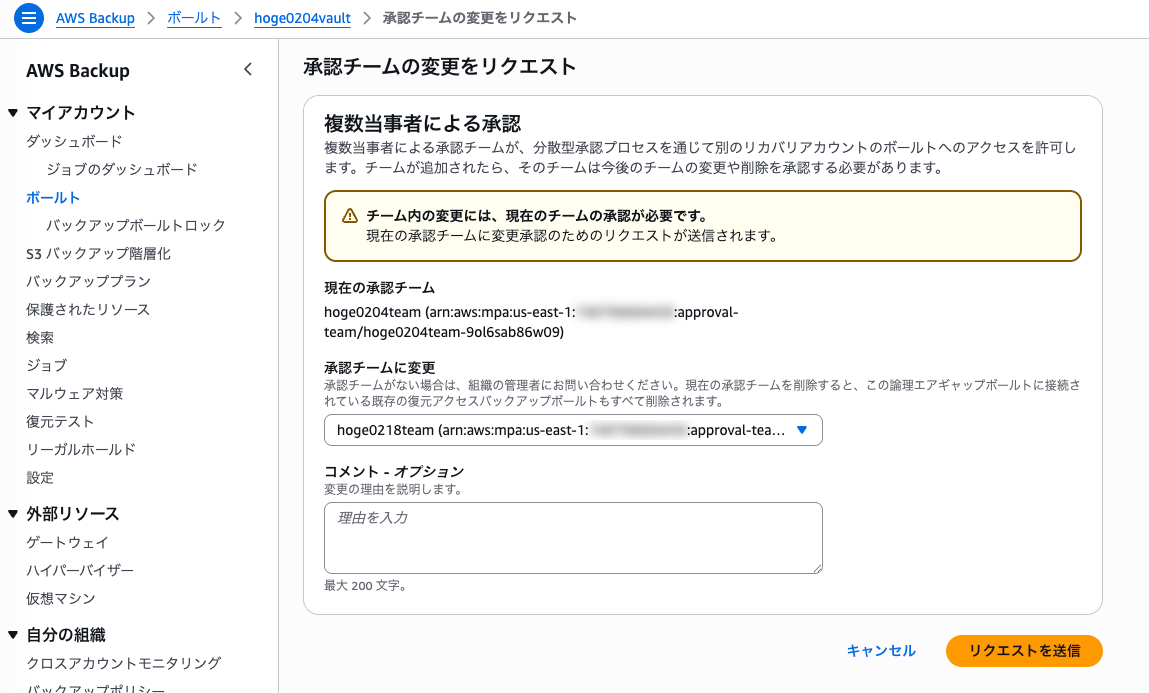Open リーガルホールド sidebar item
Image resolution: width=1149 pixels, height=693 pixels.
(81, 450)
